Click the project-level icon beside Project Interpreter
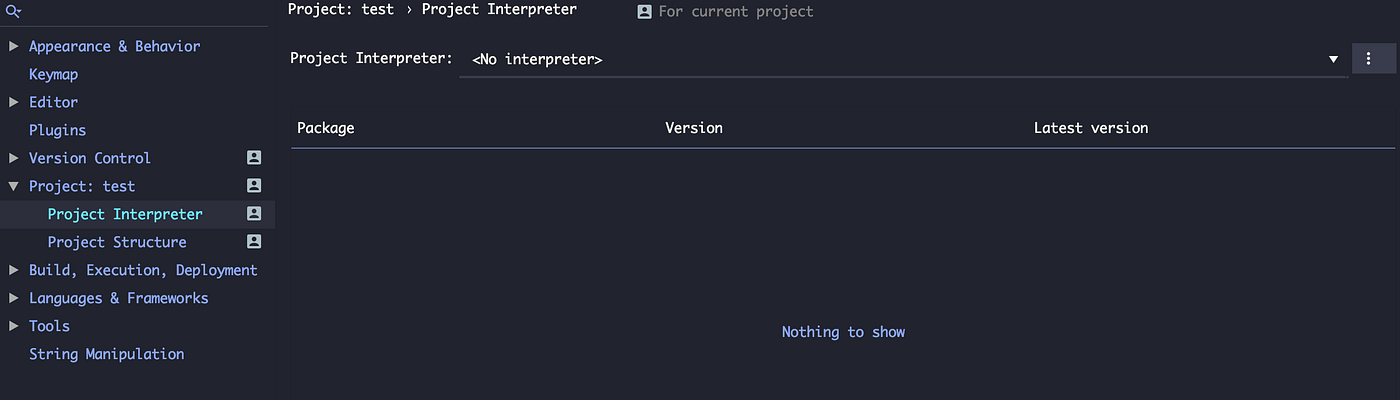Image resolution: width=1400 pixels, height=400 pixels. click(x=254, y=214)
